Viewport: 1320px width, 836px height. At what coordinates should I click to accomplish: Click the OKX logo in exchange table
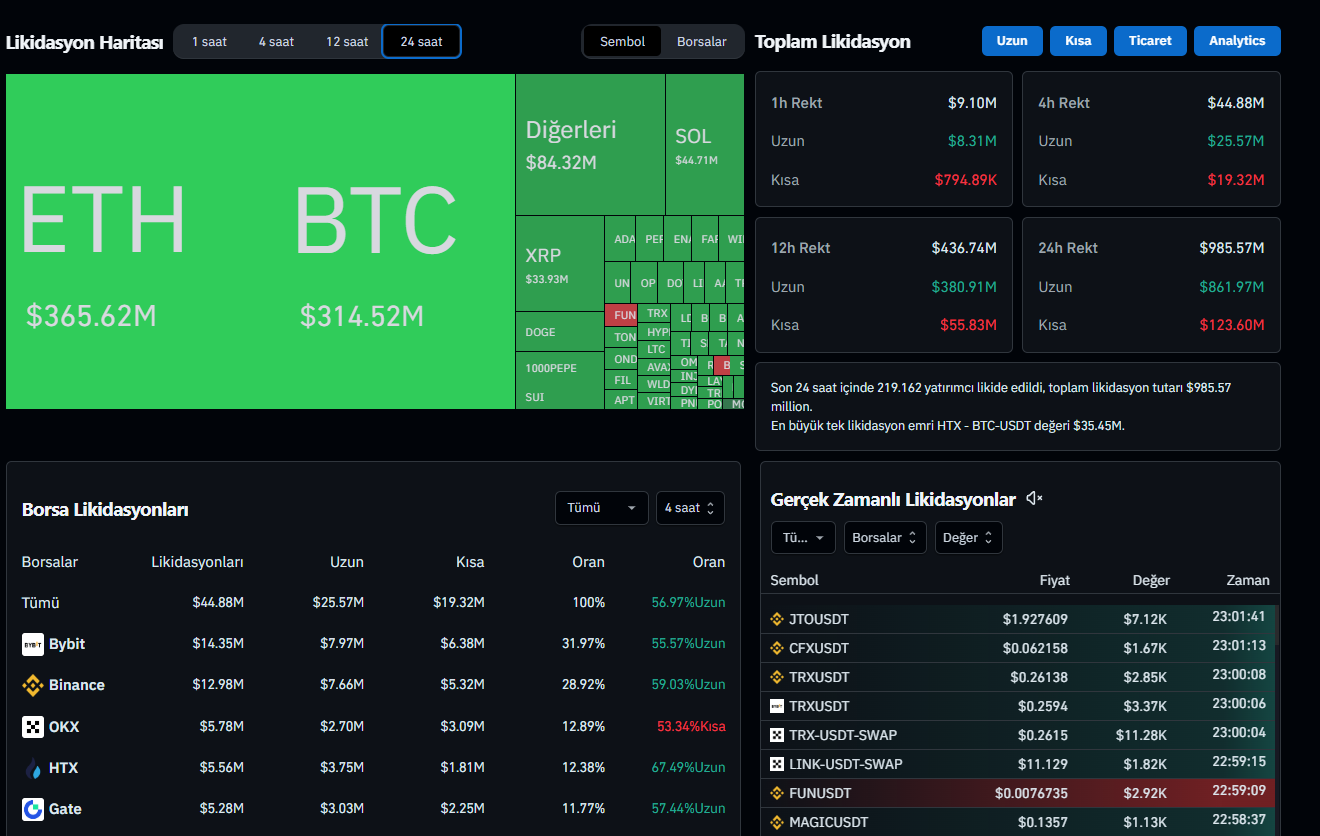tap(33, 727)
